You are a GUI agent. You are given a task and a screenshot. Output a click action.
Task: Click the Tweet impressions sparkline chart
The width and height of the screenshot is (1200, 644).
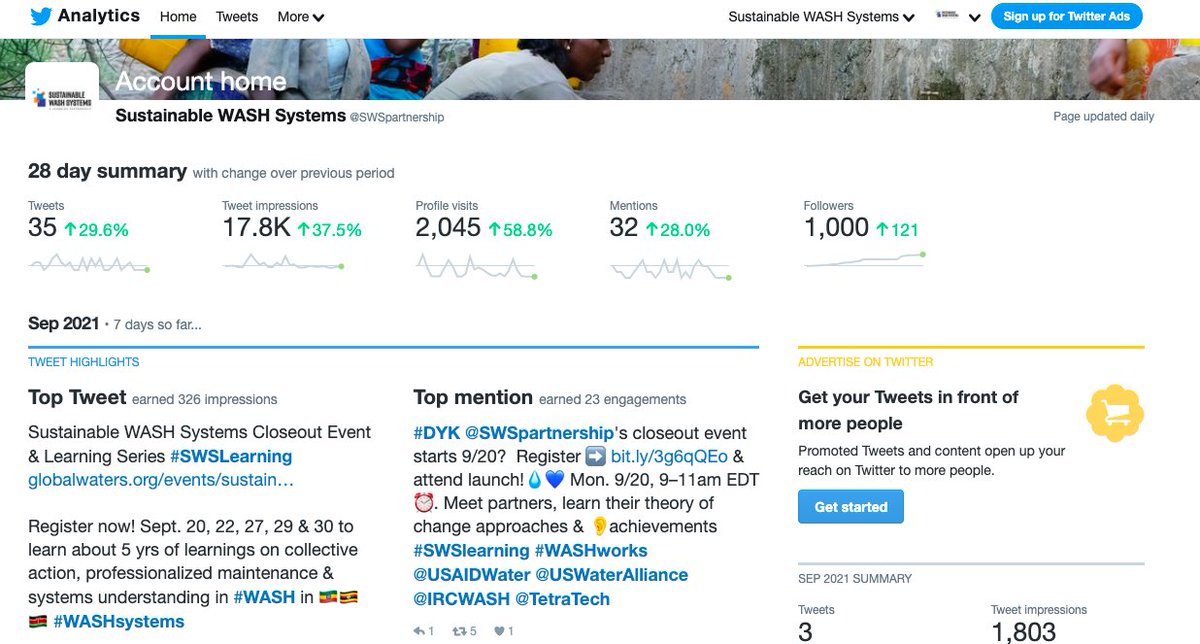pyautogui.click(x=283, y=263)
